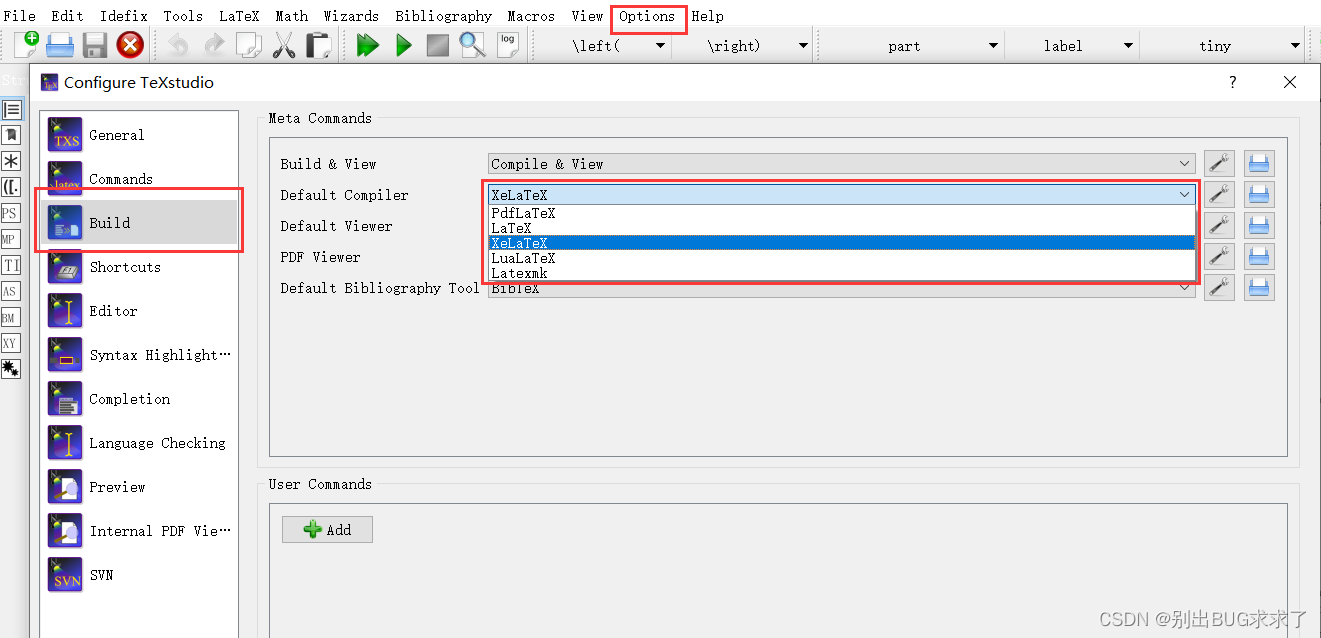This screenshot has width=1321, height=638.
Task: Open a file with the folder toolbar icon
Action: [60, 44]
